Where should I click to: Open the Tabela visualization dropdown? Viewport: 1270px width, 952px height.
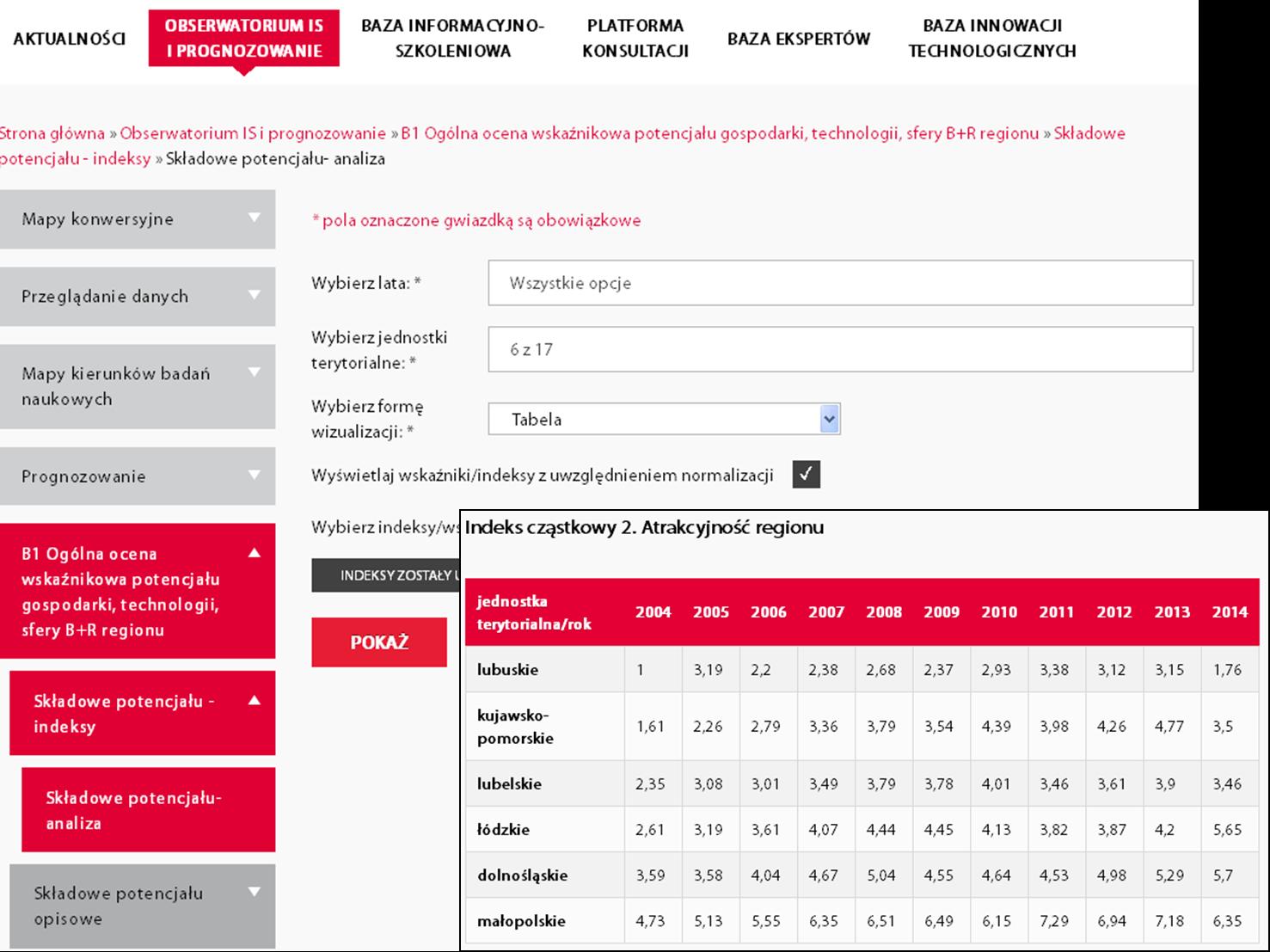[x=664, y=419]
